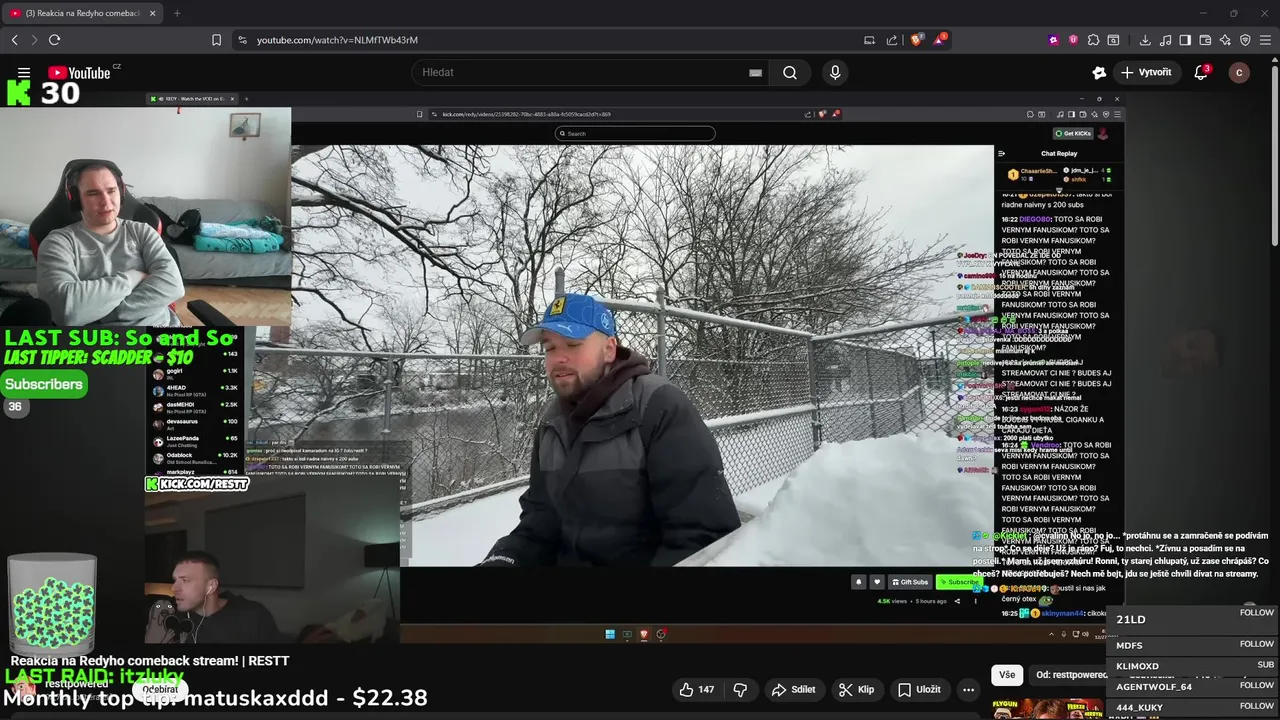
Task: Open the extensions puzzle piece menu
Action: pos(1093,40)
